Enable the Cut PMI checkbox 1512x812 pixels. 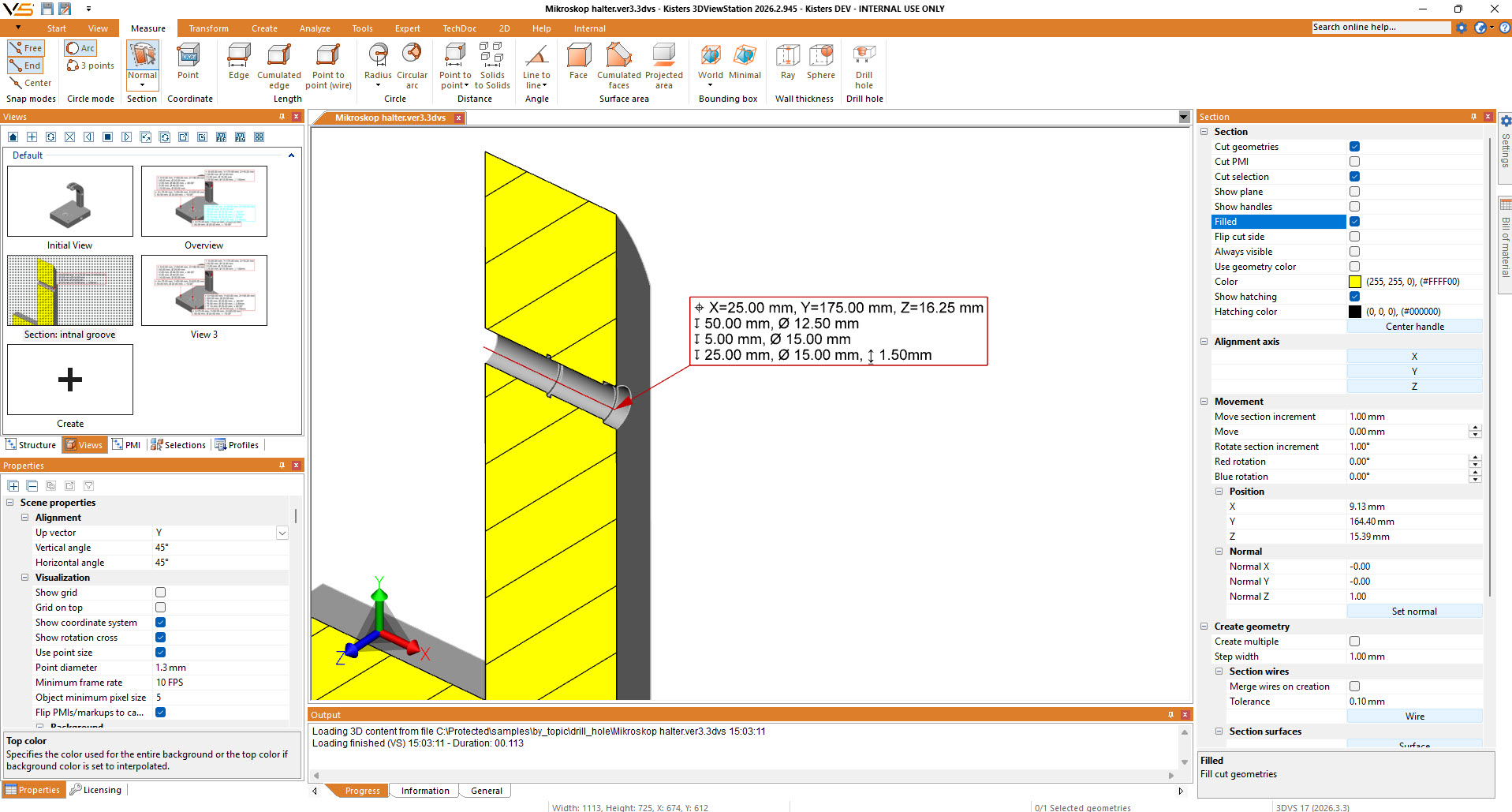(x=1354, y=162)
